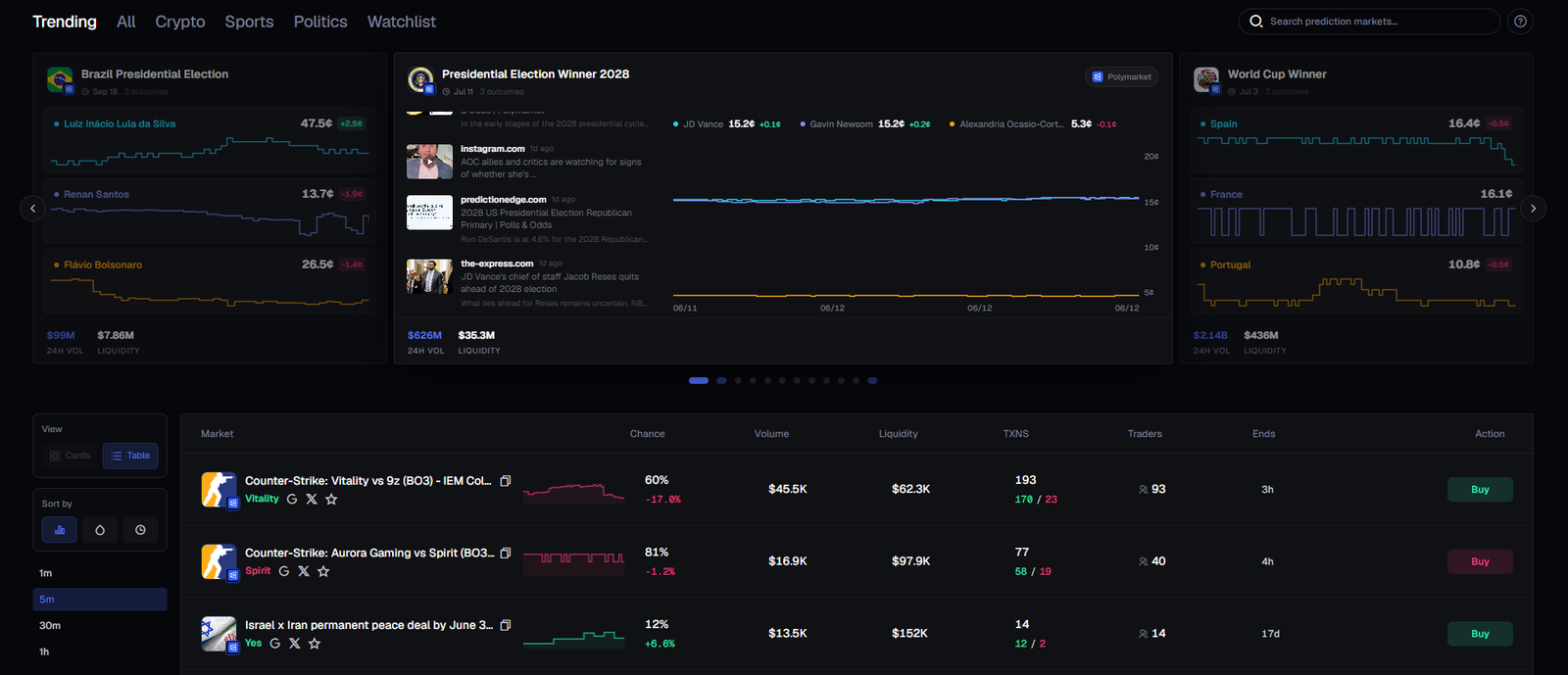Sort by time clock icon
Image resolution: width=1568 pixels, height=675 pixels.
(140, 530)
